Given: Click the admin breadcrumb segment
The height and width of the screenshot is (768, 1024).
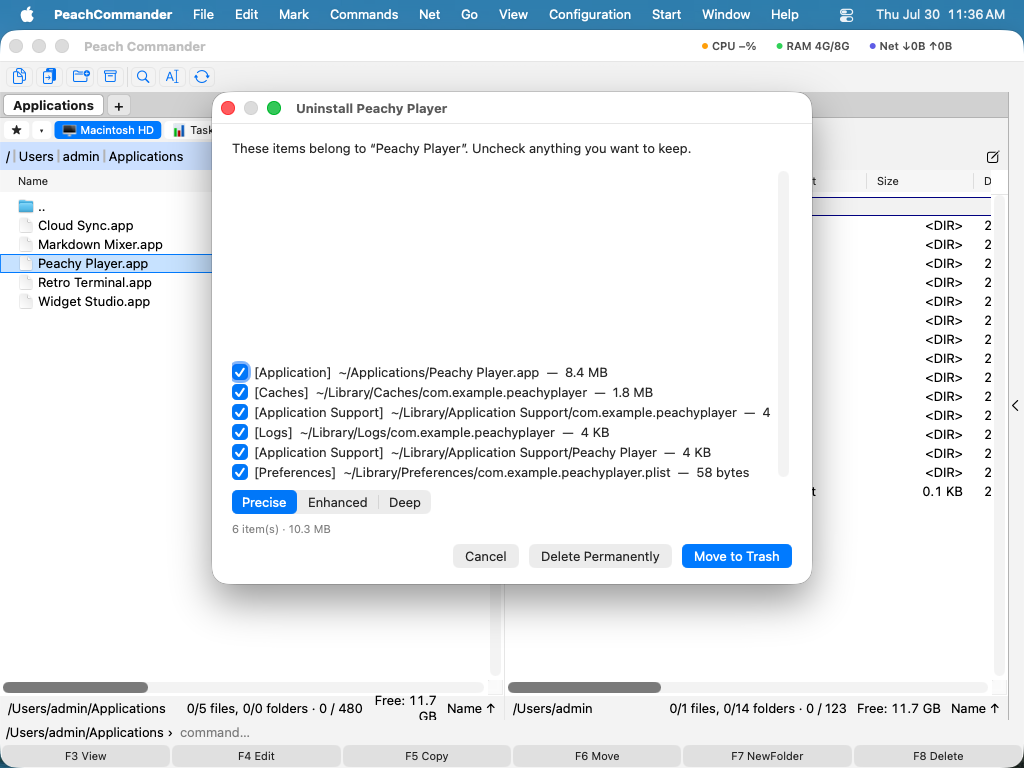Looking at the screenshot, I should (81, 157).
